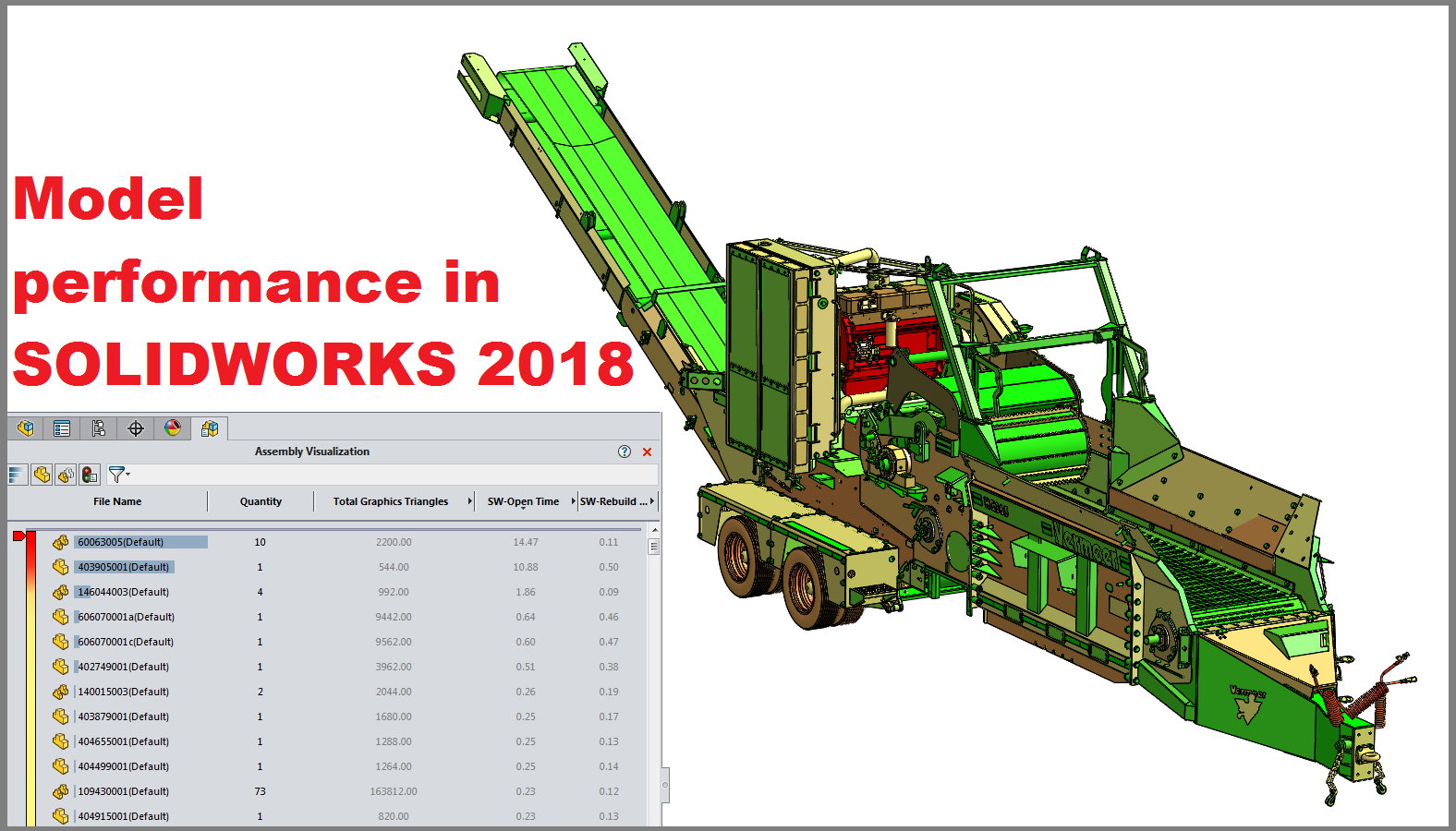1456x831 pixels.
Task: Select component 402749001(Default)
Action: click(x=123, y=667)
